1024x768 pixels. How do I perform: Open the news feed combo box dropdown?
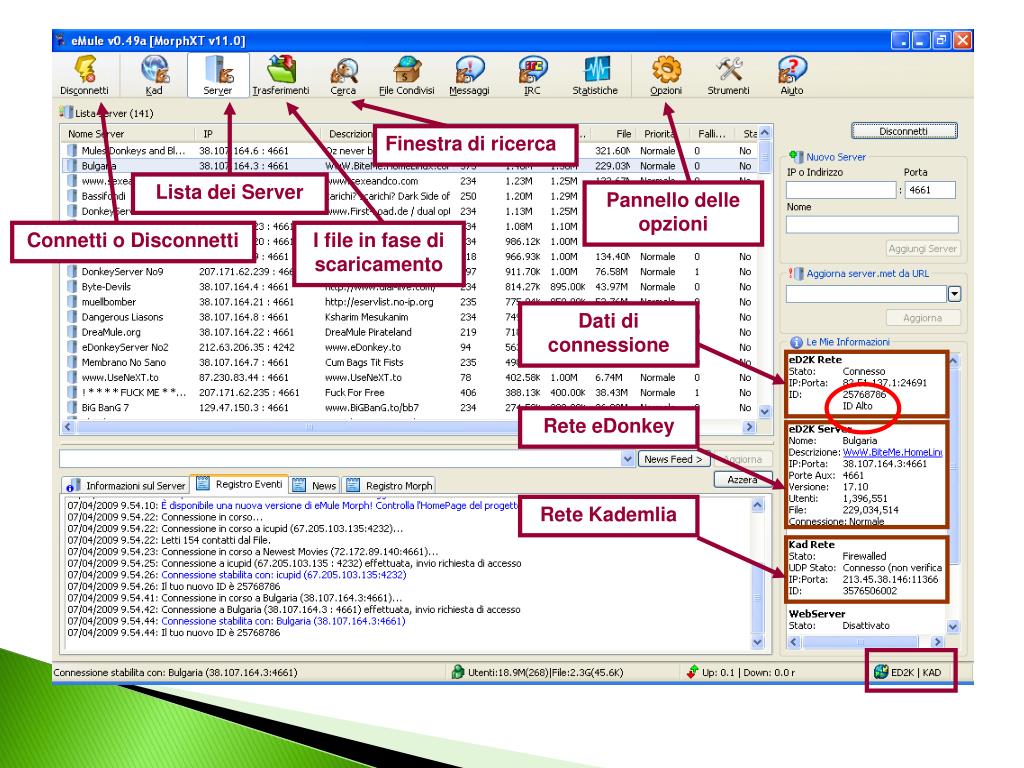click(628, 459)
